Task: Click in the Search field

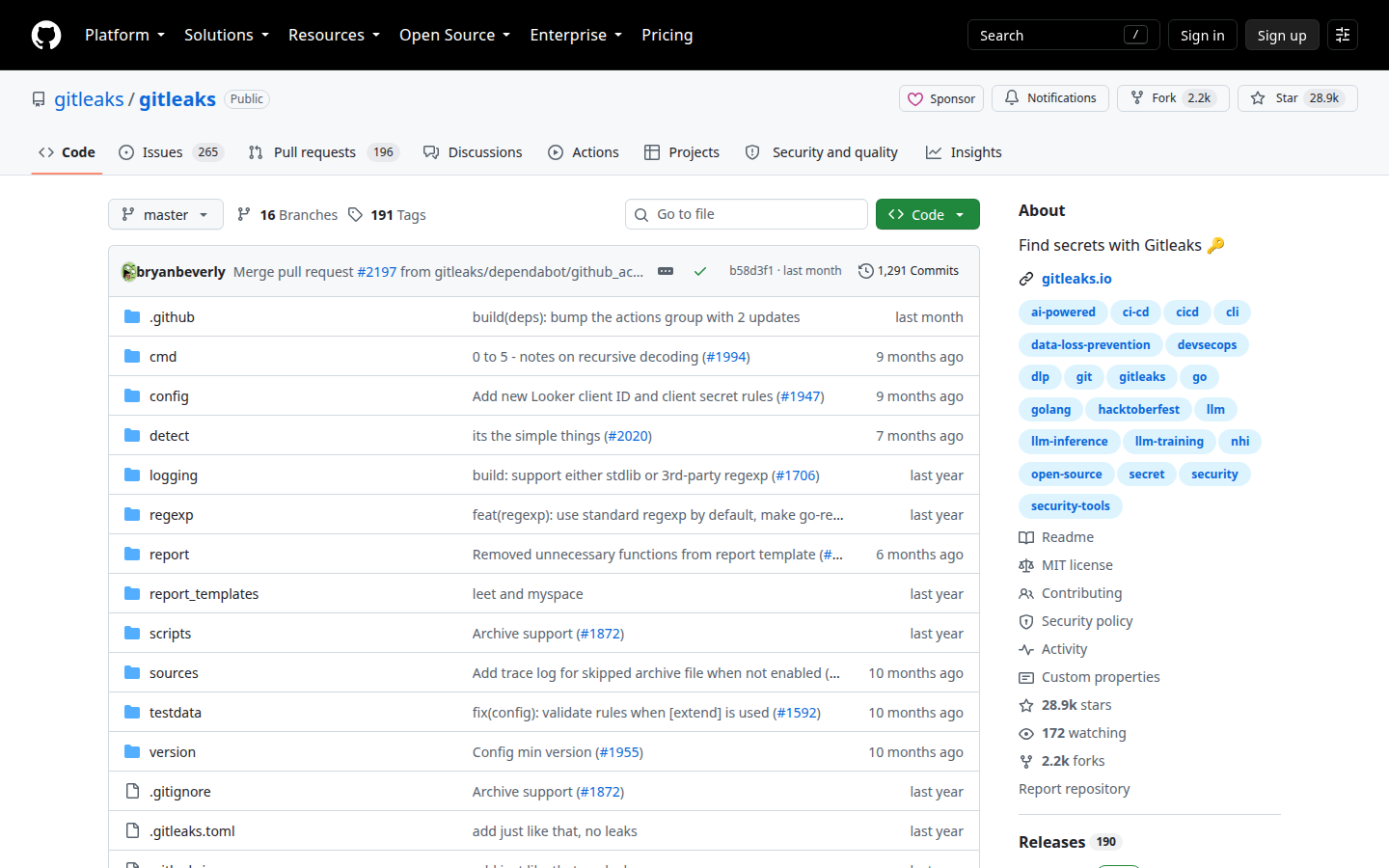Action: (x=1063, y=35)
